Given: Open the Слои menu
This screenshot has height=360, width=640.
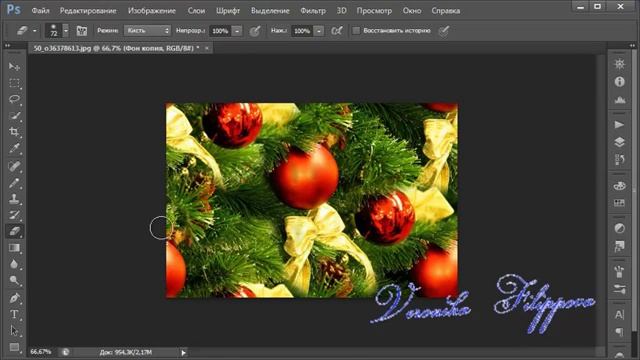Looking at the screenshot, I should point(196,11).
